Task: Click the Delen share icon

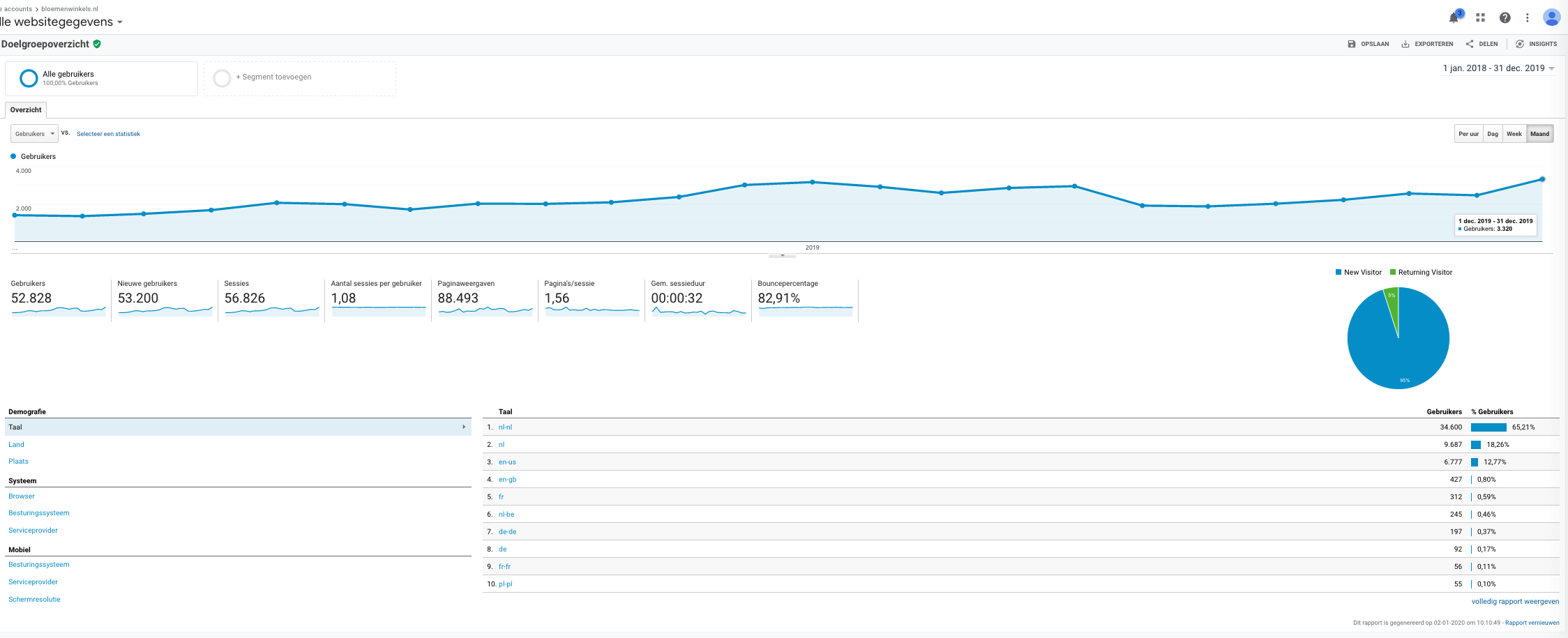Action: [x=1470, y=44]
